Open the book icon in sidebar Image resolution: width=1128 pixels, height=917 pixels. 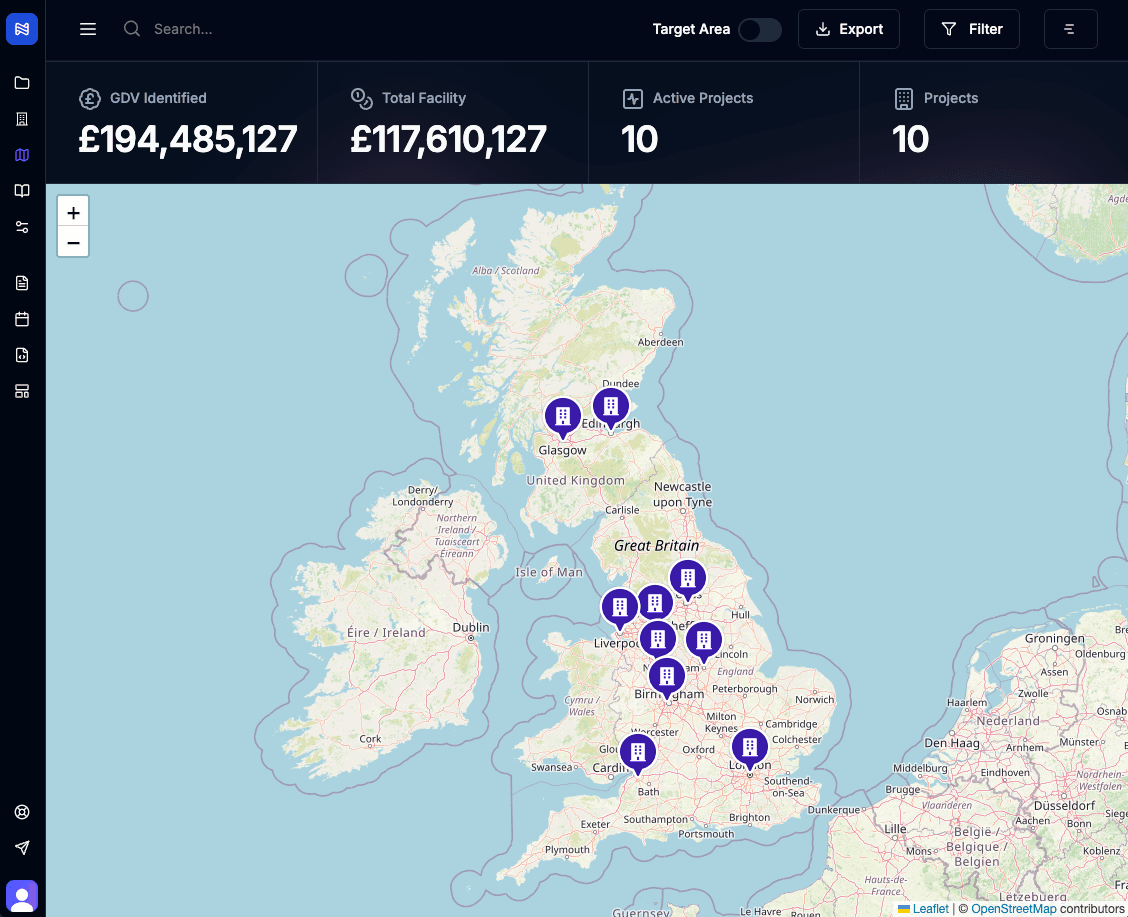[22, 191]
